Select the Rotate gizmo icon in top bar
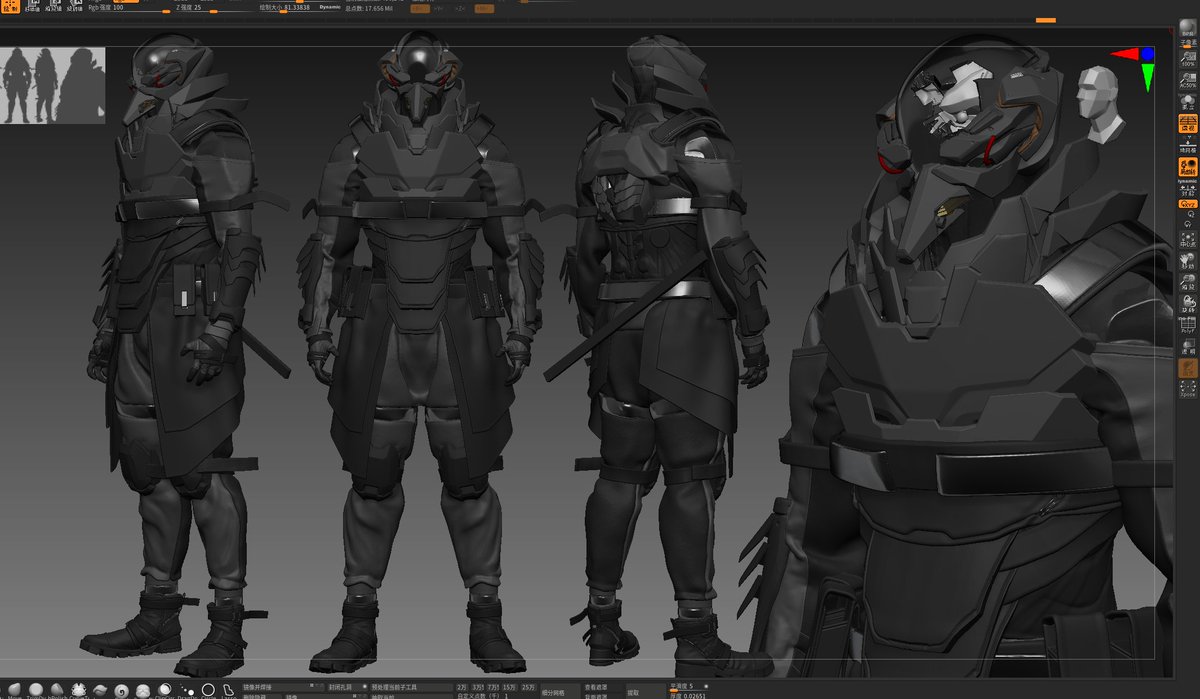The image size is (1200, 699). tap(75, 6)
